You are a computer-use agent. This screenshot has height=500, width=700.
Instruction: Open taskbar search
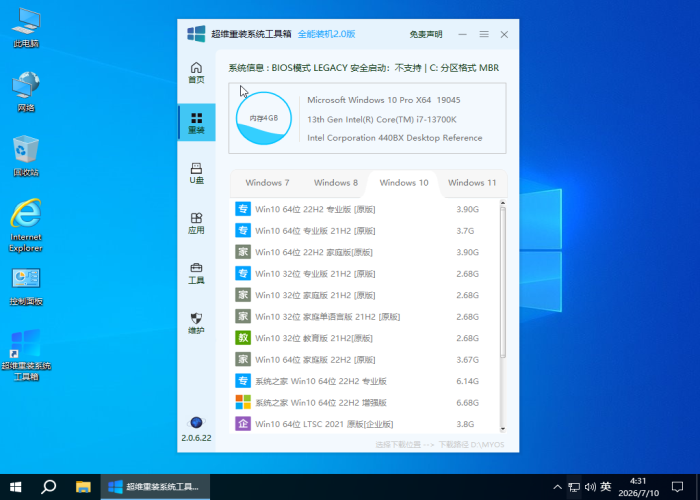(x=48, y=487)
